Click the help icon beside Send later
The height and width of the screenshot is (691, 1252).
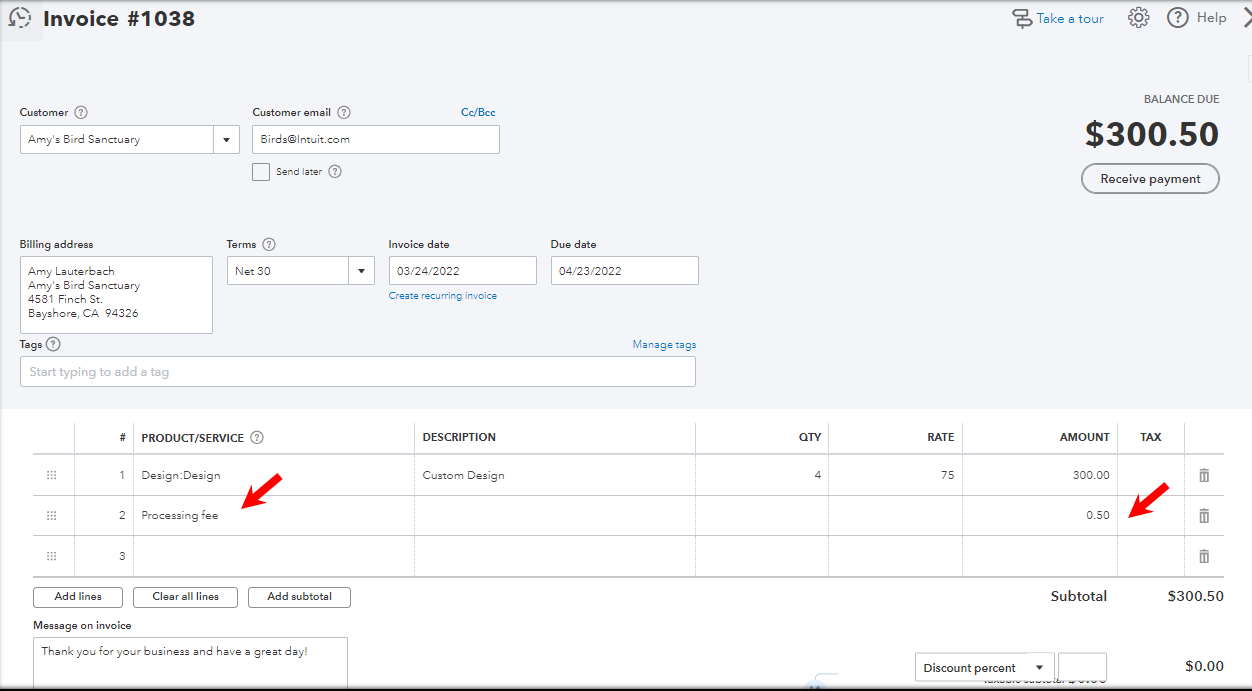(334, 172)
